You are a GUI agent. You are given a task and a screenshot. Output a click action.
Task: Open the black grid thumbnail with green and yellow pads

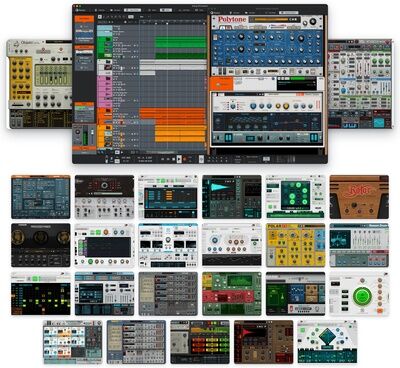coord(41,294)
